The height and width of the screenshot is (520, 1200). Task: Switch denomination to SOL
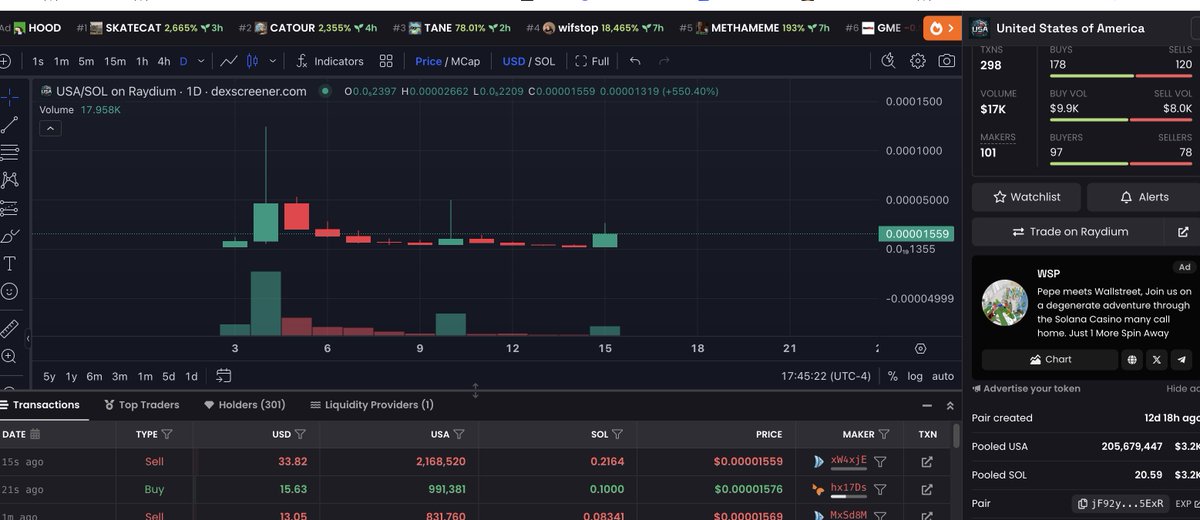(x=545, y=61)
